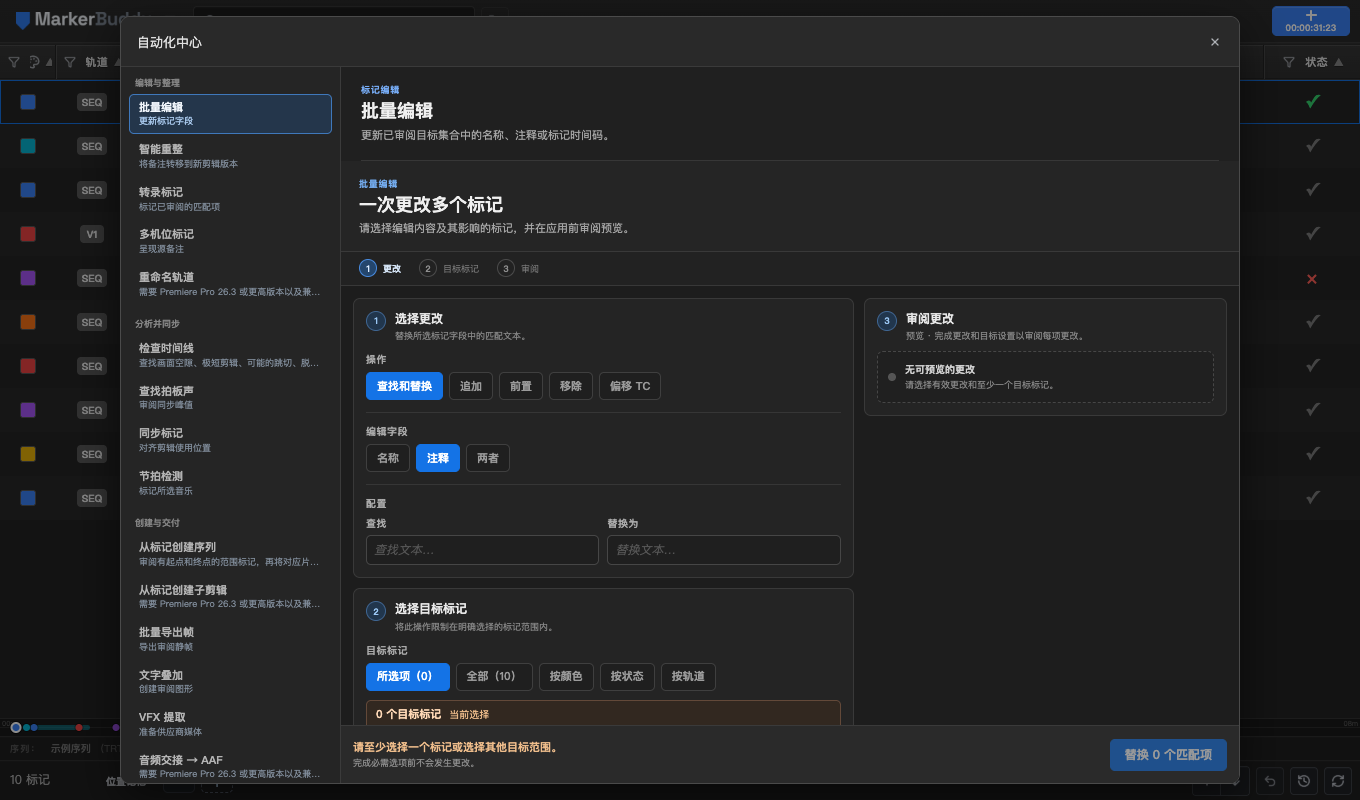
Task: Target 全部（10）markers
Action: coord(494,677)
